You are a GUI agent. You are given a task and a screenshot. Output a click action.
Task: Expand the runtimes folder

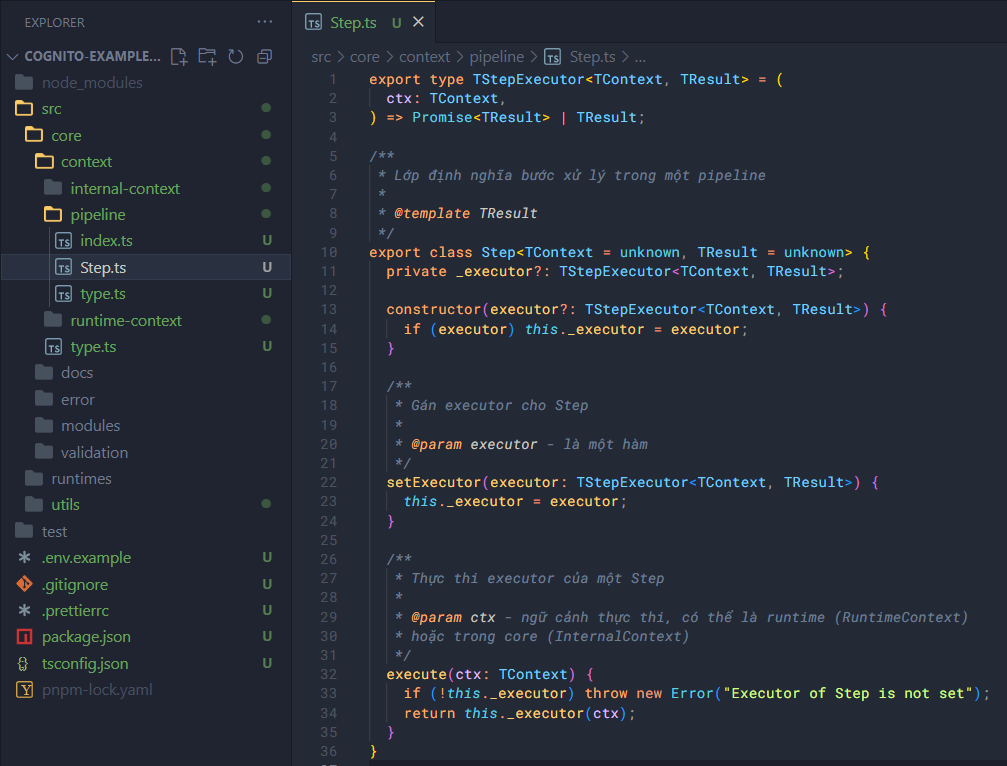[81, 478]
